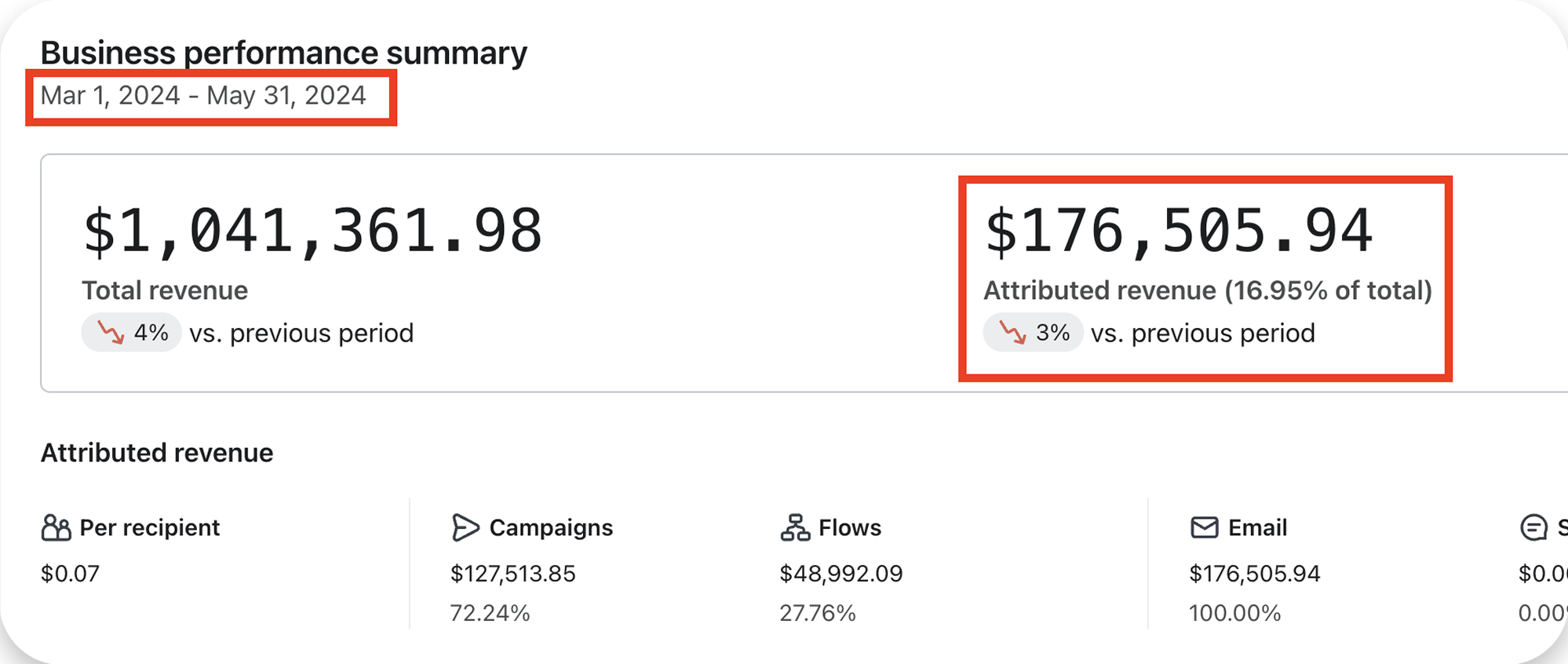Click the Campaigns paper plane icon

point(465,528)
